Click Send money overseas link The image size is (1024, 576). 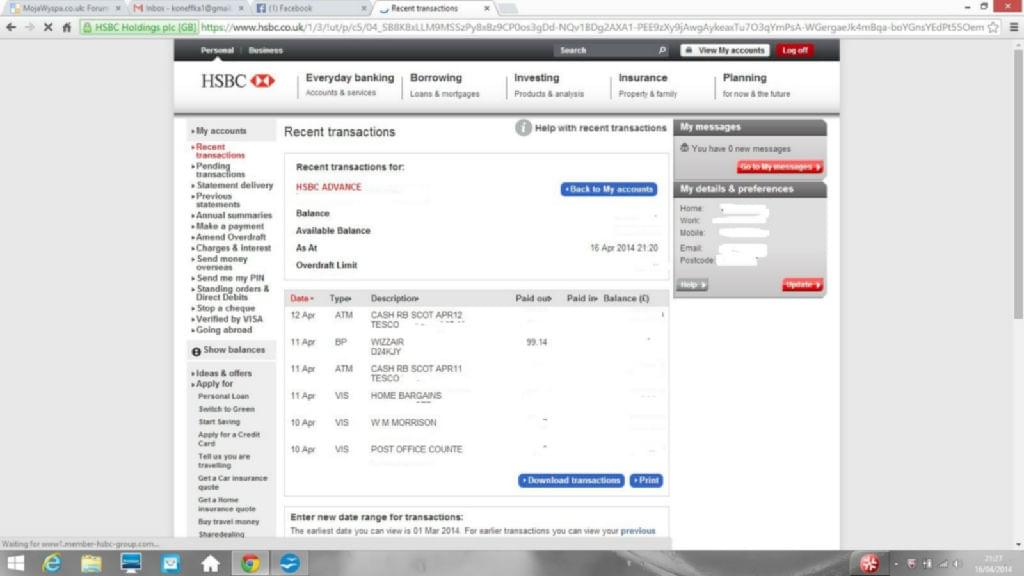[221, 263]
